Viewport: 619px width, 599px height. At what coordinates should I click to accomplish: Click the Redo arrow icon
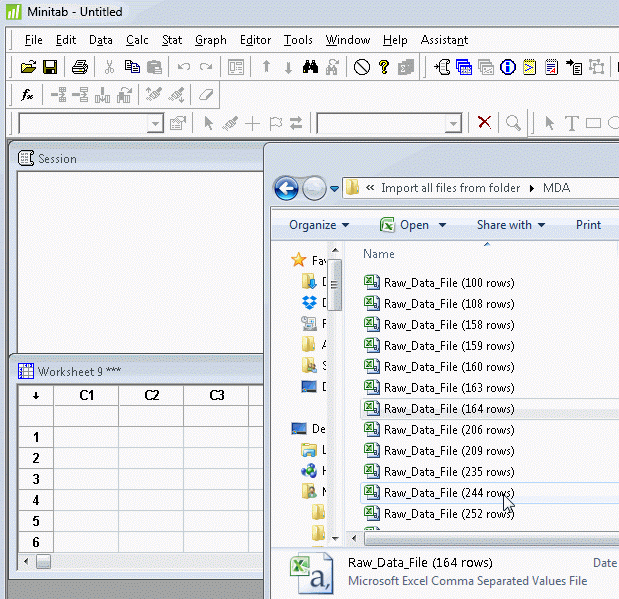206,67
